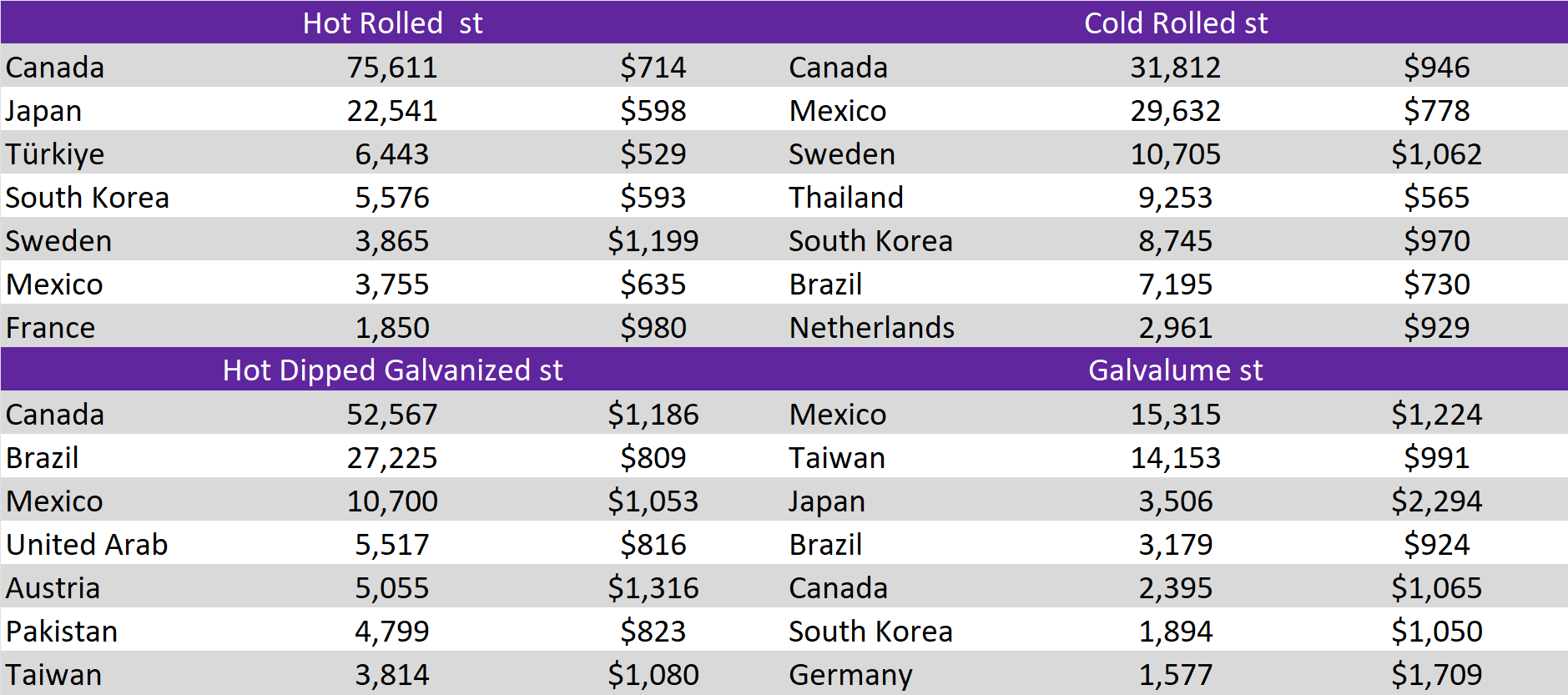Click the Türkiye country cell
The image size is (1568, 695).
pyautogui.click(x=55, y=154)
